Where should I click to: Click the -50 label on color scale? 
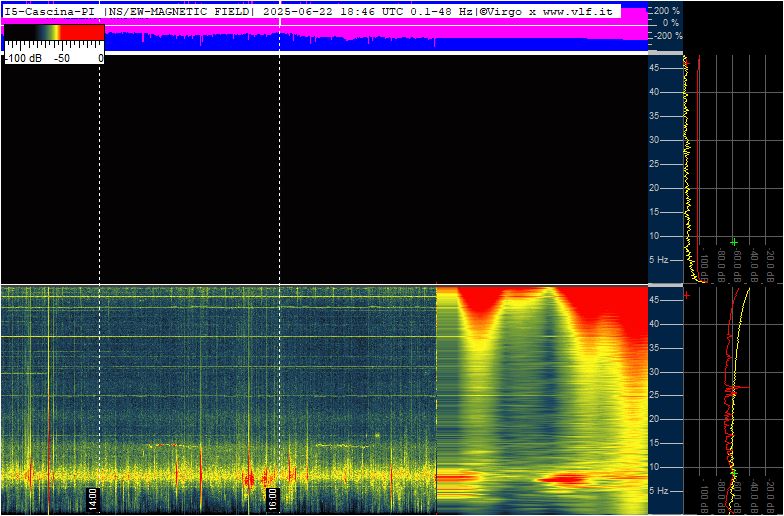pyautogui.click(x=62, y=58)
